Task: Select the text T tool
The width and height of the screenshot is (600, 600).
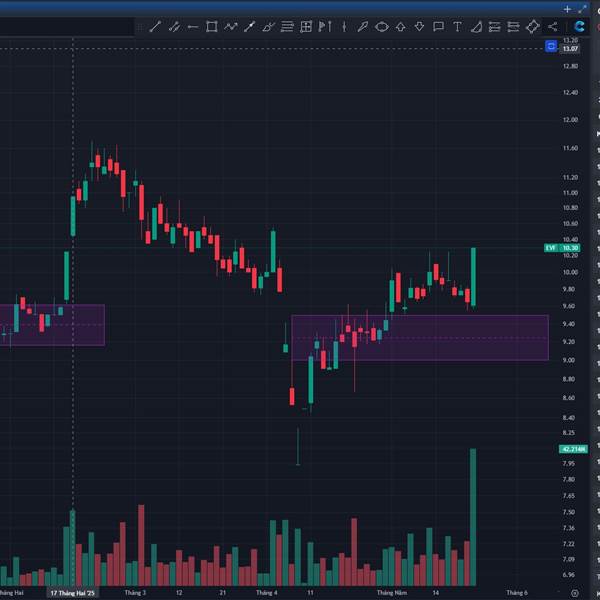Action: point(457,27)
